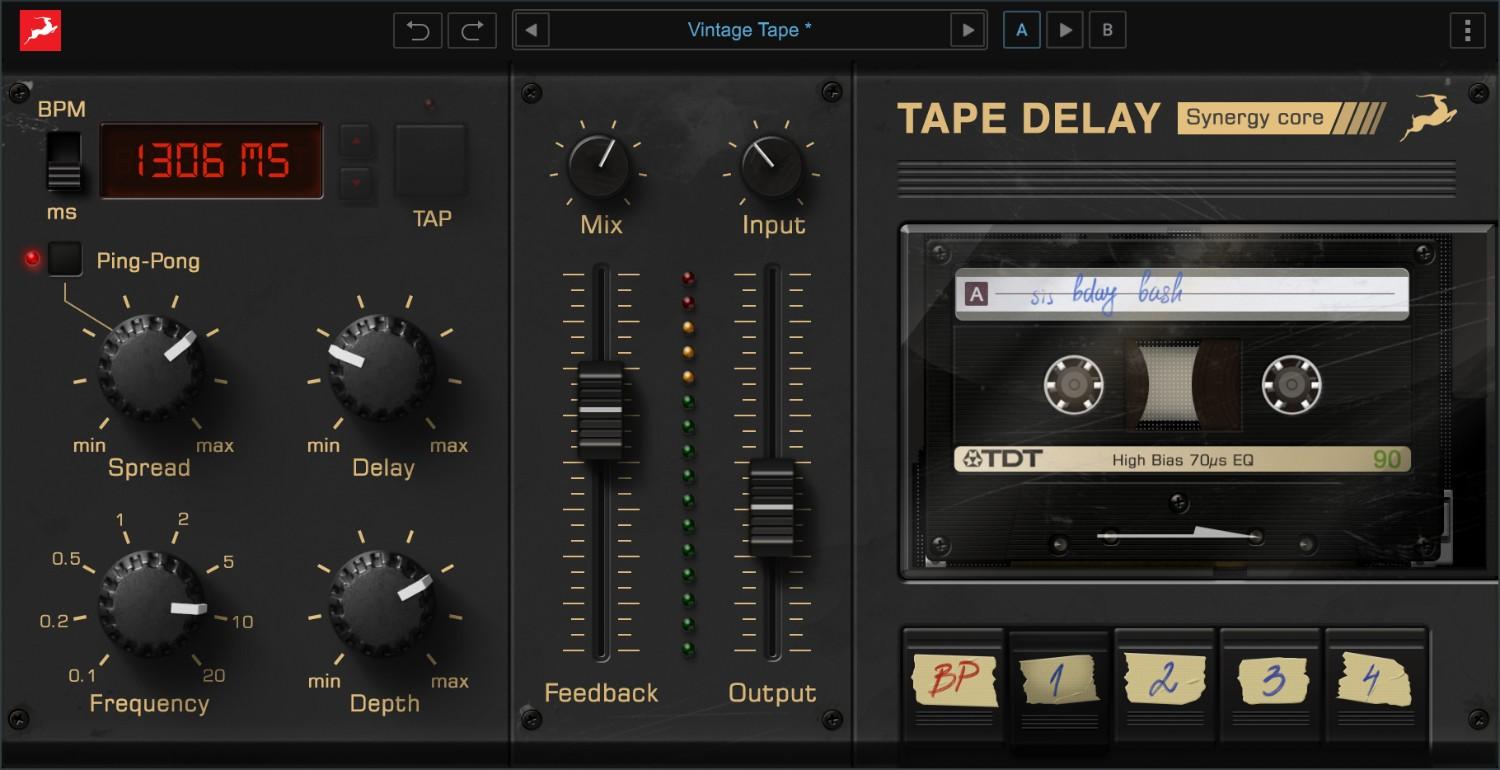Click the cassette tape left reel
The height and width of the screenshot is (770, 1500).
tap(1073, 384)
